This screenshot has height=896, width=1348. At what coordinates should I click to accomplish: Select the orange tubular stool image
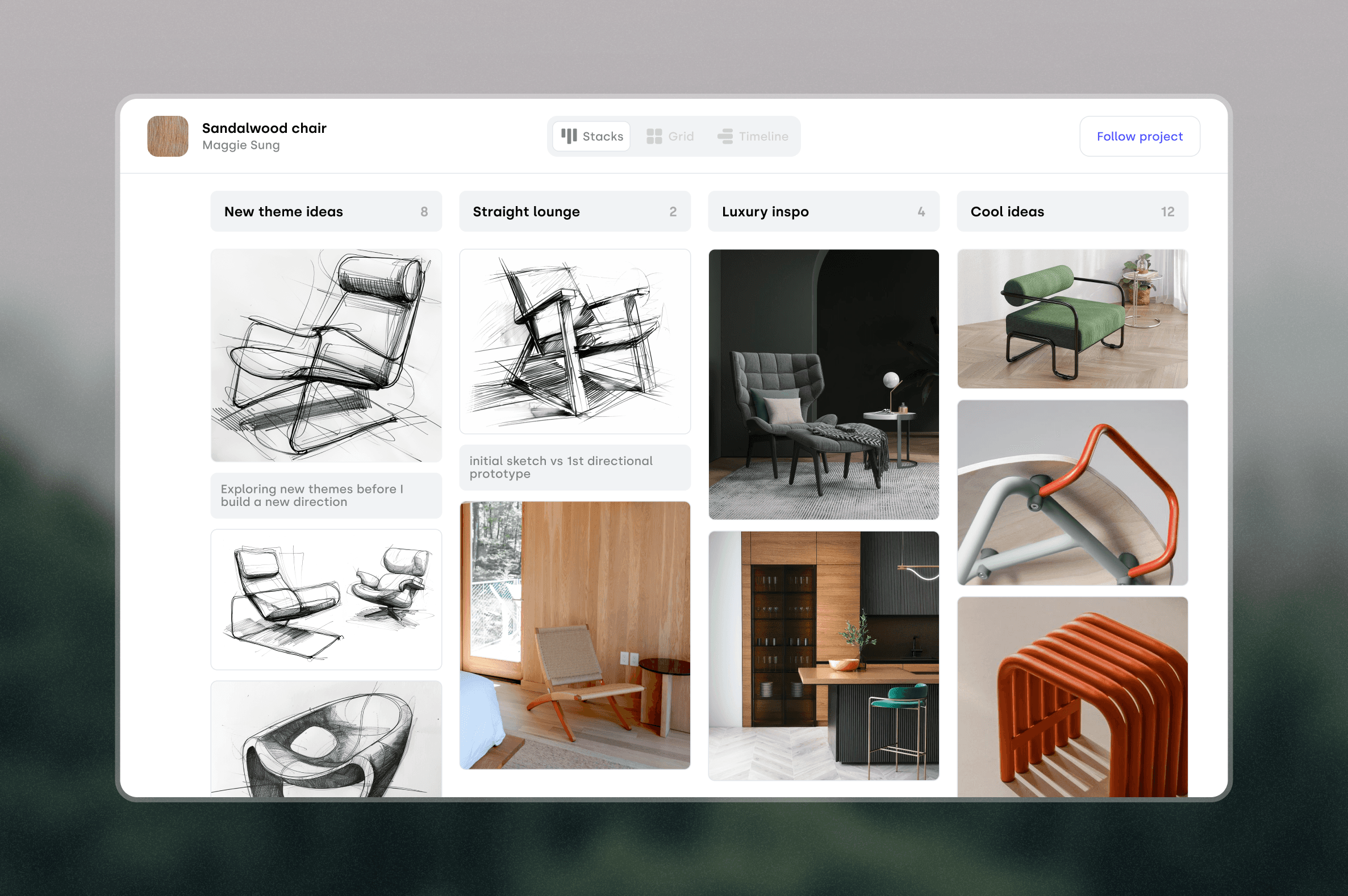coord(1072,696)
